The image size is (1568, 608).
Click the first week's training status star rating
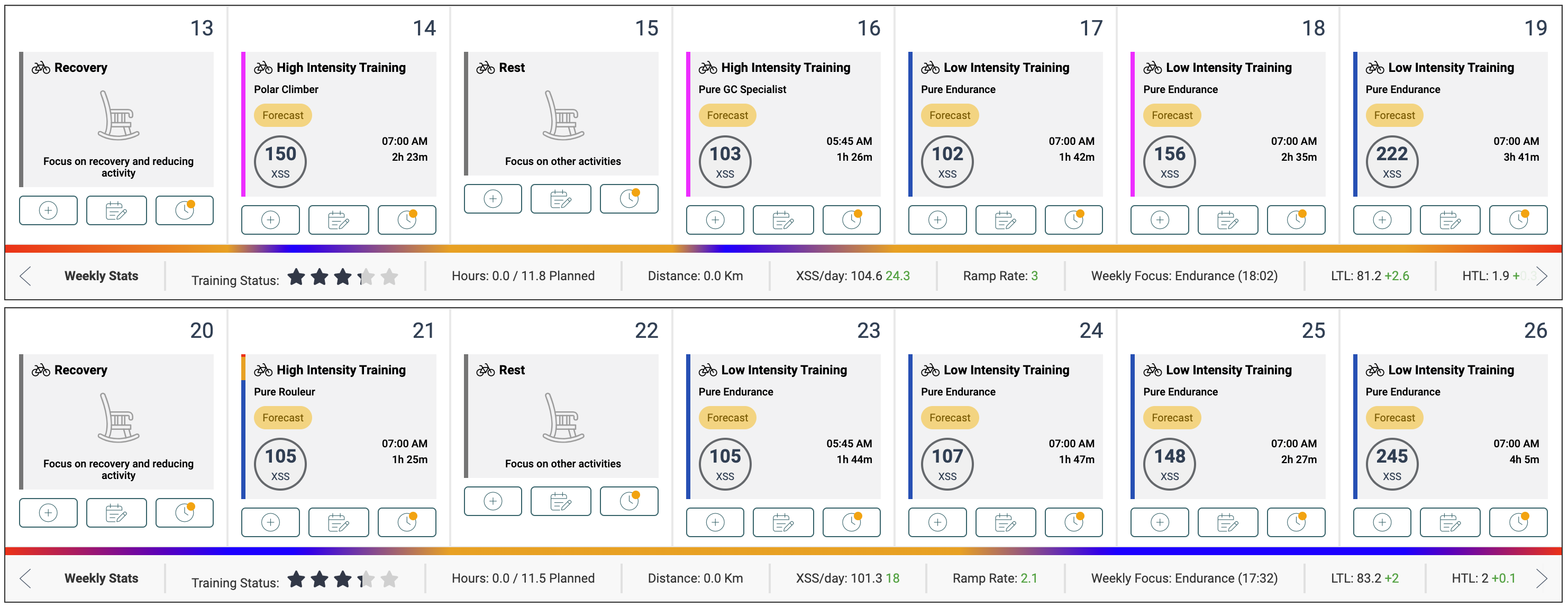(343, 278)
